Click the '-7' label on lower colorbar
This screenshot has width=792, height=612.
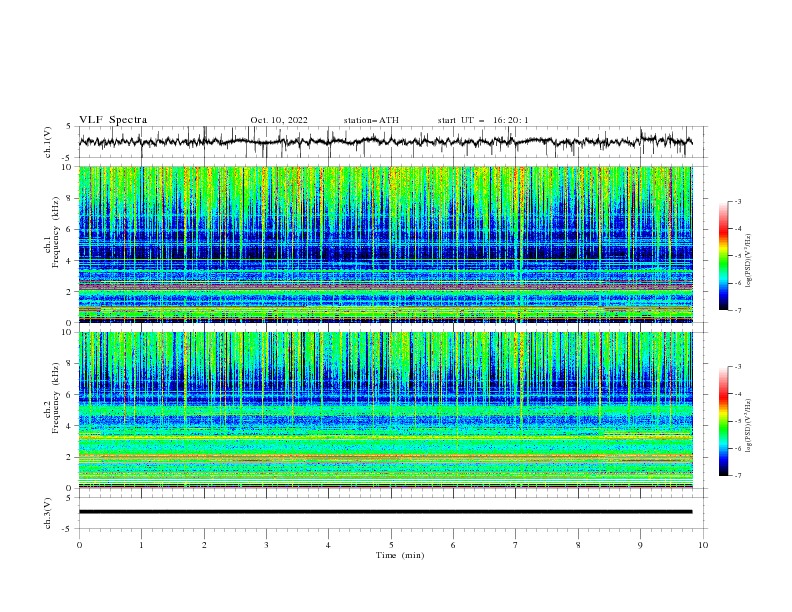(x=737, y=476)
